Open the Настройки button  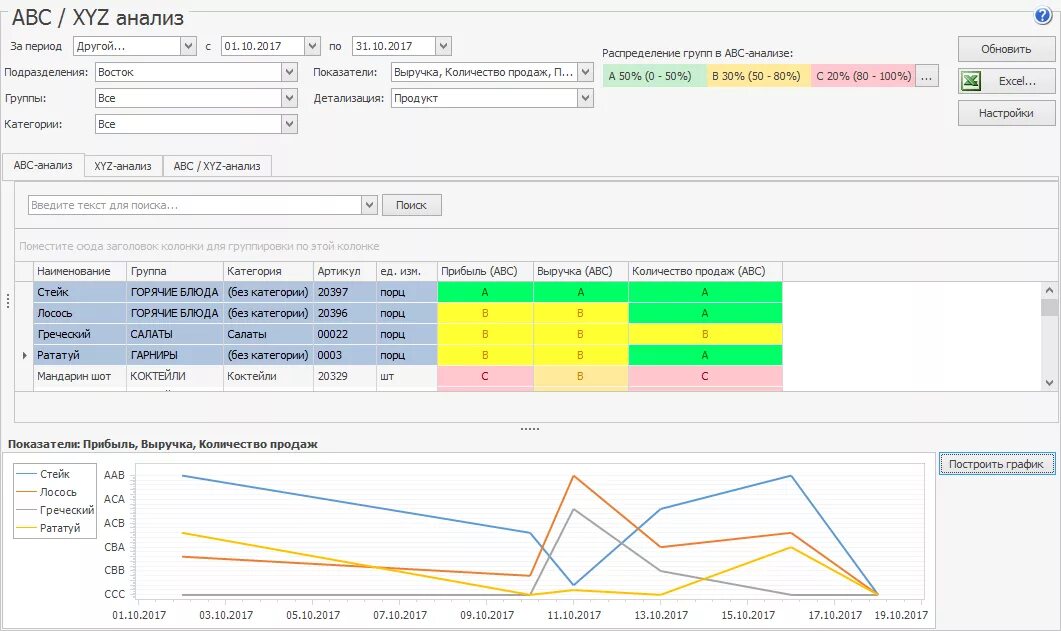coord(1006,113)
